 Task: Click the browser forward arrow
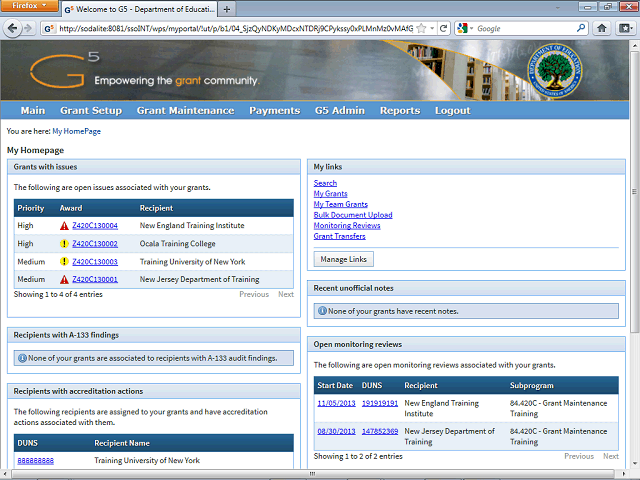(28, 28)
